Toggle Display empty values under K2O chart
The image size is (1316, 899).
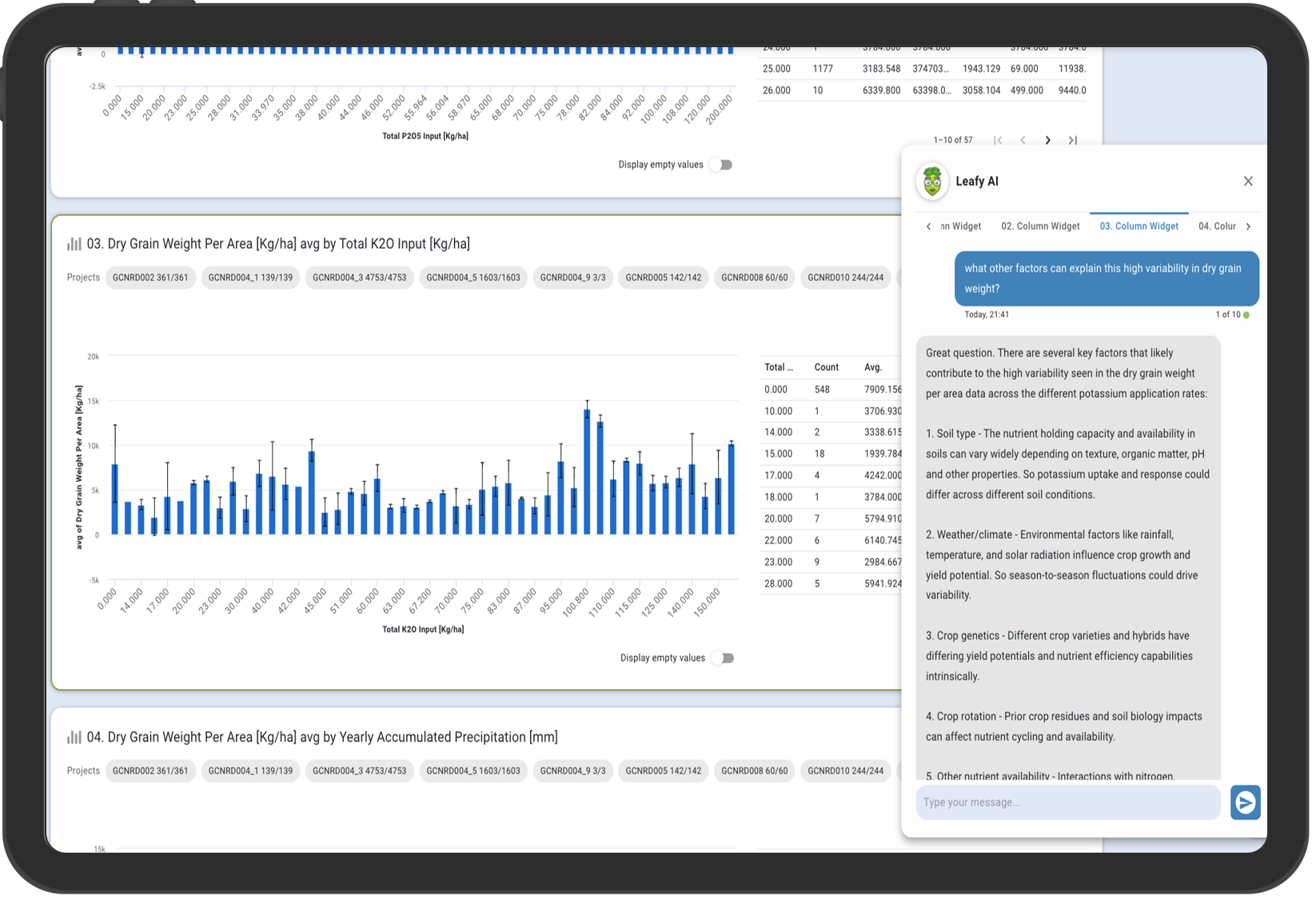click(x=724, y=658)
